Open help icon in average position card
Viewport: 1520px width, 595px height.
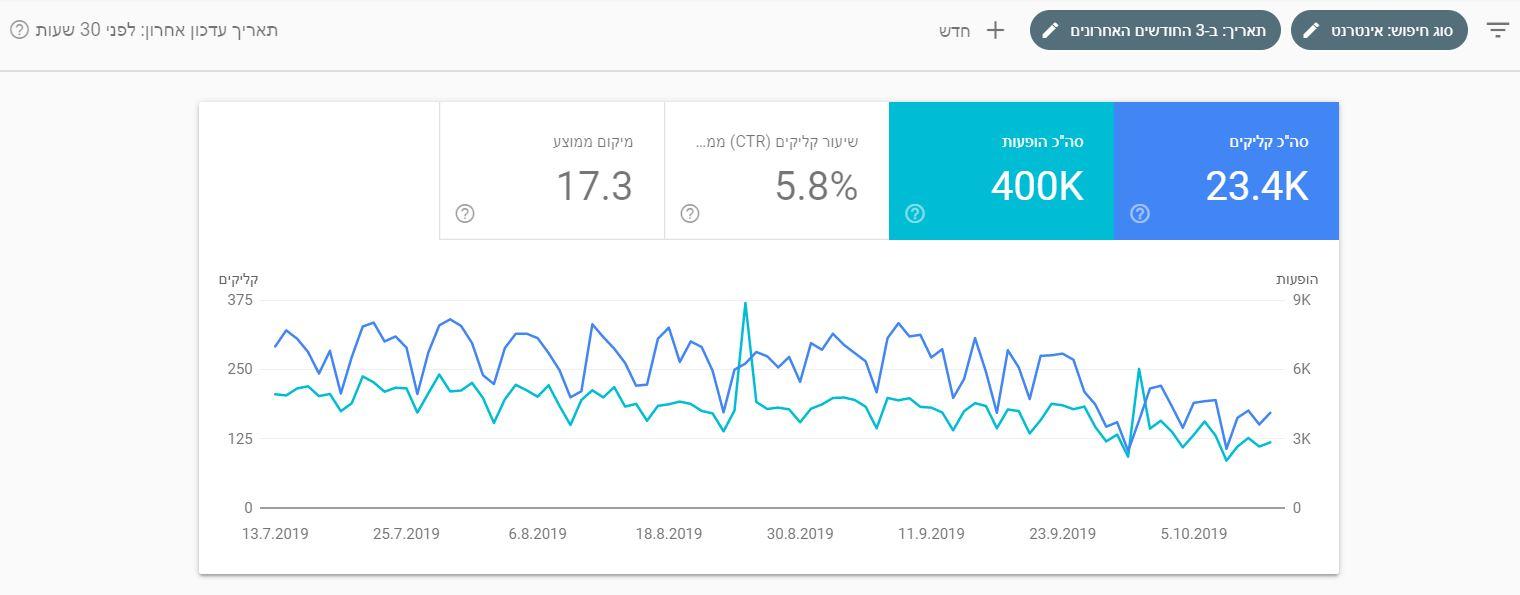coord(465,214)
